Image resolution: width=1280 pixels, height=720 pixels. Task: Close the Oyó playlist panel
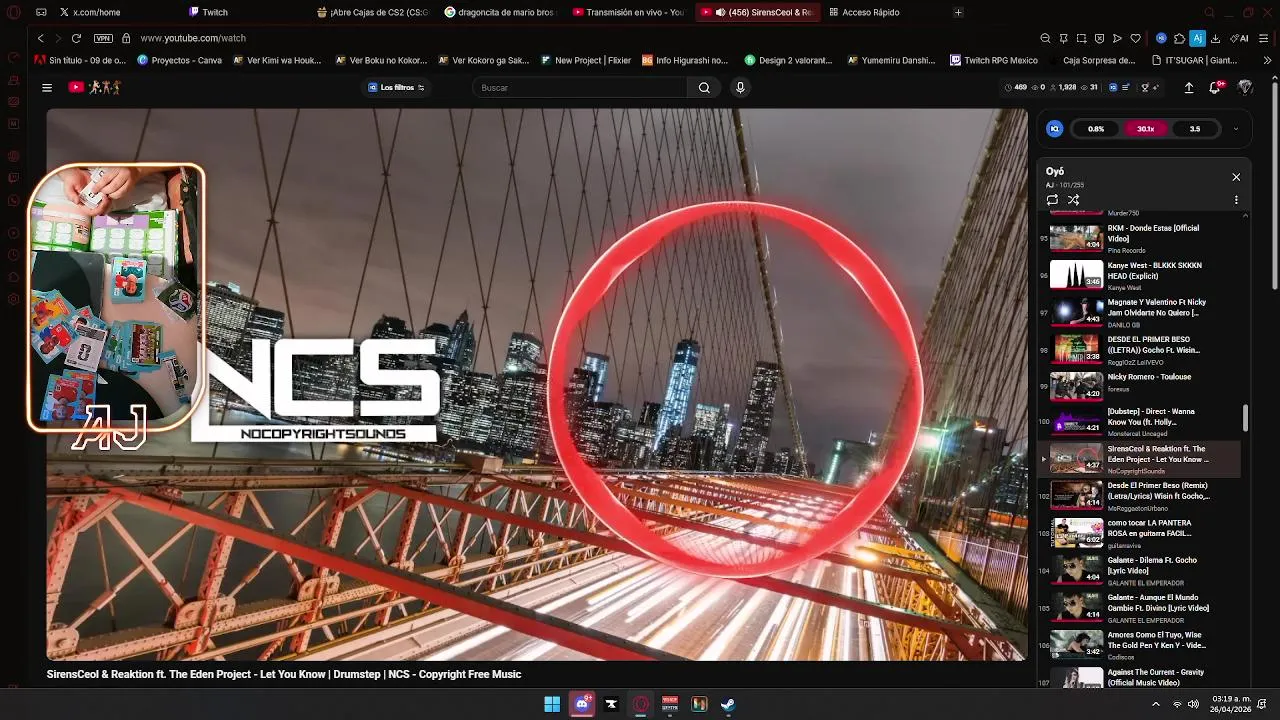coord(1236,177)
